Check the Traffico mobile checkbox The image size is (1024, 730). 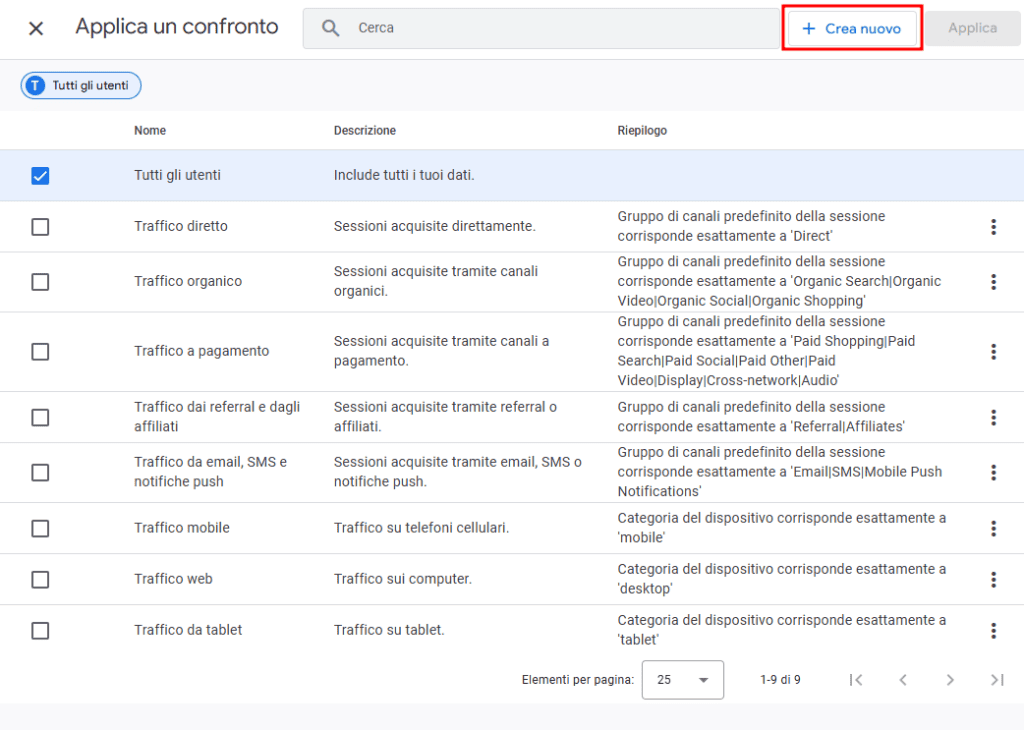click(x=40, y=528)
